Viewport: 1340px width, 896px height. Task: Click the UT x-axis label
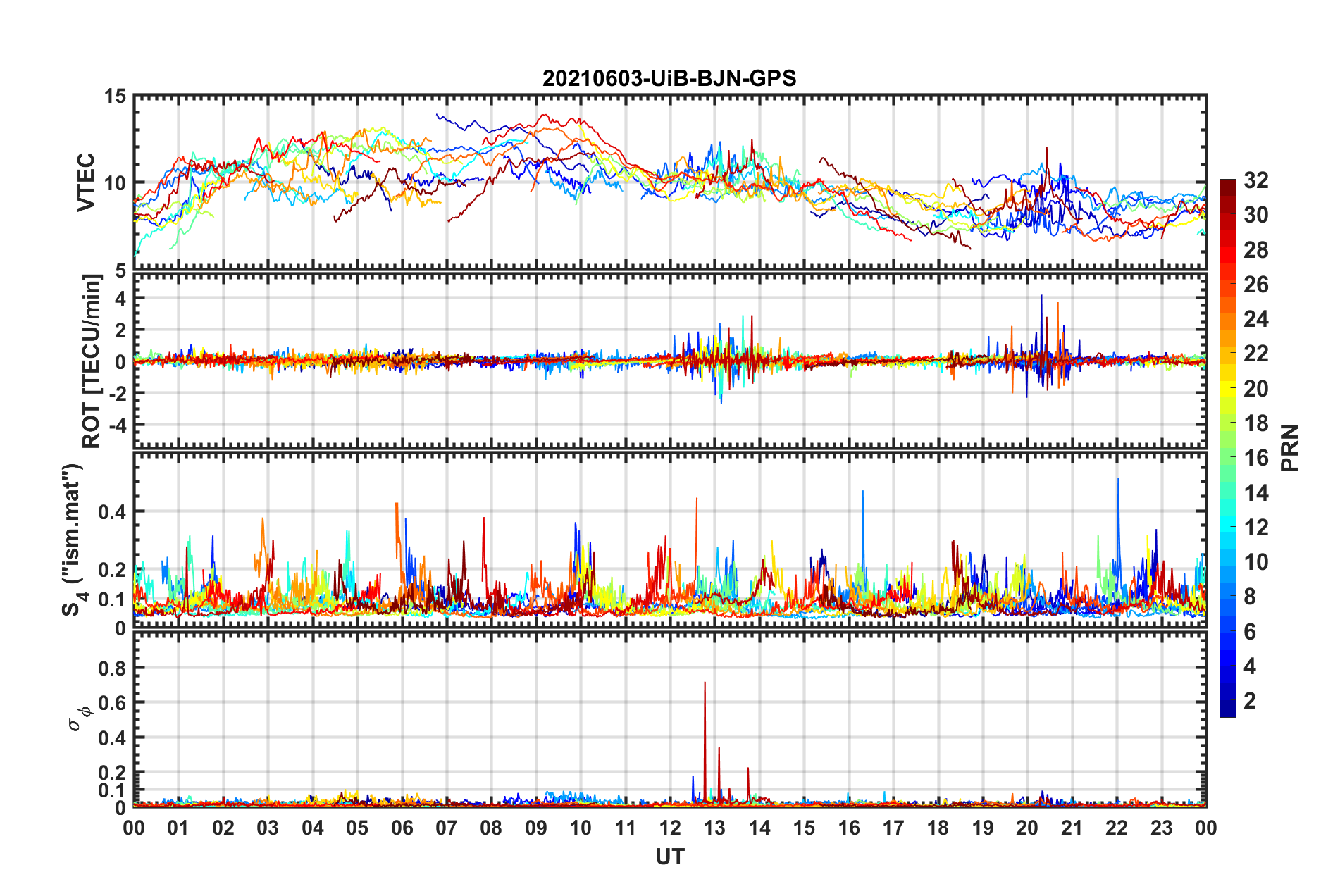pyautogui.click(x=669, y=857)
